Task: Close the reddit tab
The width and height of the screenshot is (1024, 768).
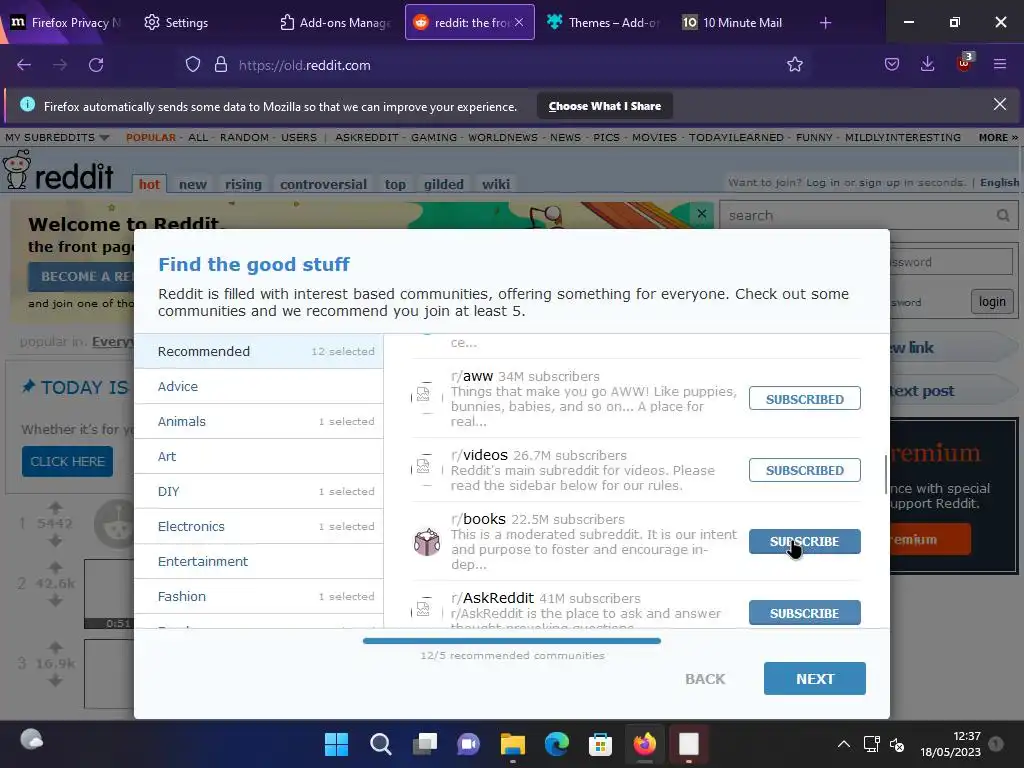Action: pos(519,22)
